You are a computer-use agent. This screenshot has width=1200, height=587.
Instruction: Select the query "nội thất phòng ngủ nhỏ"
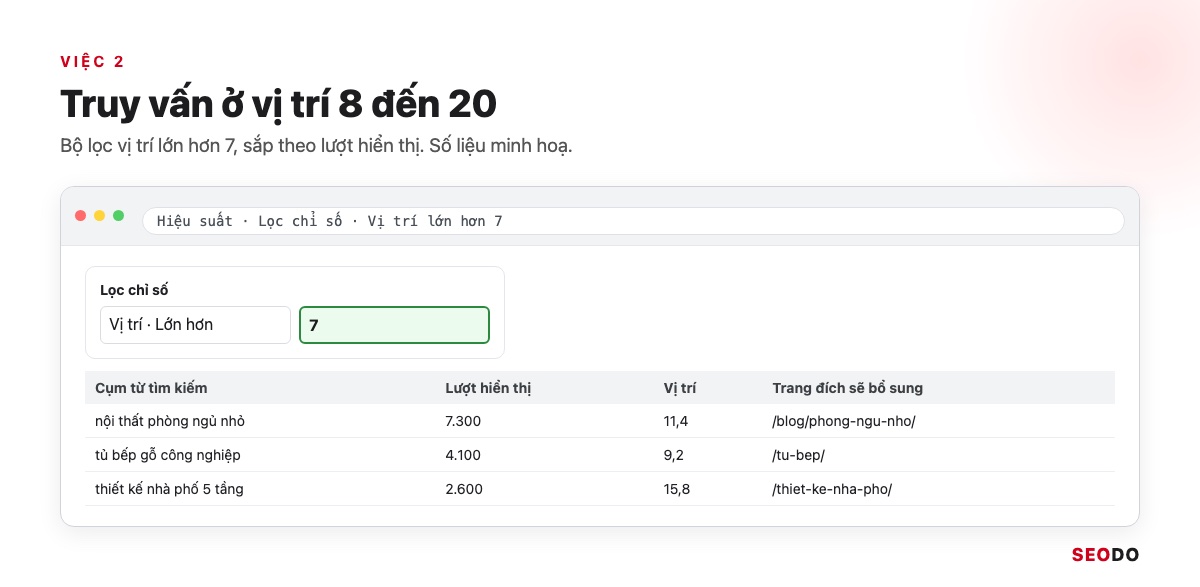tap(170, 421)
